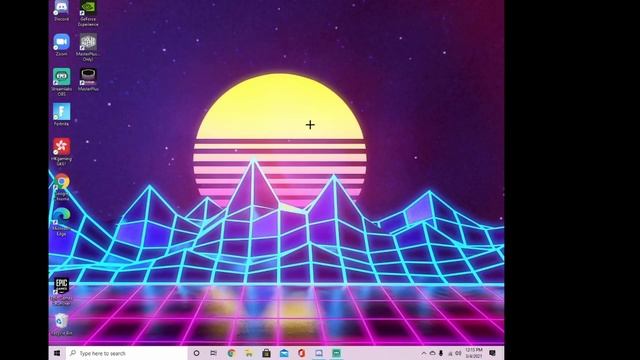Select the red HKgaming desktop icon
This screenshot has width=640, height=360.
pos(62,152)
